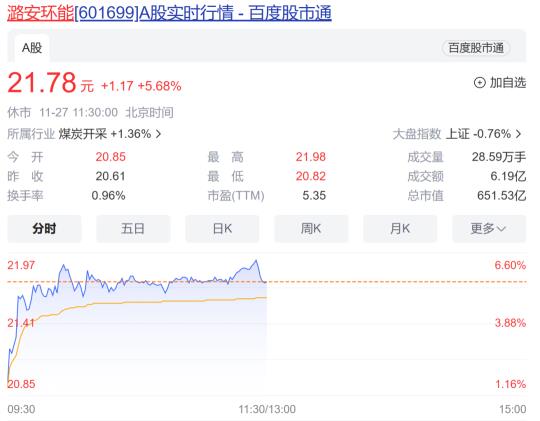This screenshot has height=421, width=540.
Task: Click the 上证 -0.76% index link
Action: [478, 134]
